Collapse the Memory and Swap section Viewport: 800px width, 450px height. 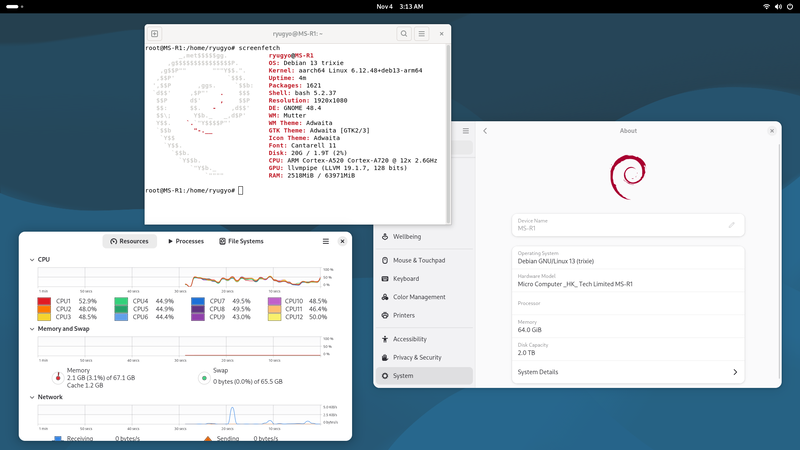coord(32,329)
